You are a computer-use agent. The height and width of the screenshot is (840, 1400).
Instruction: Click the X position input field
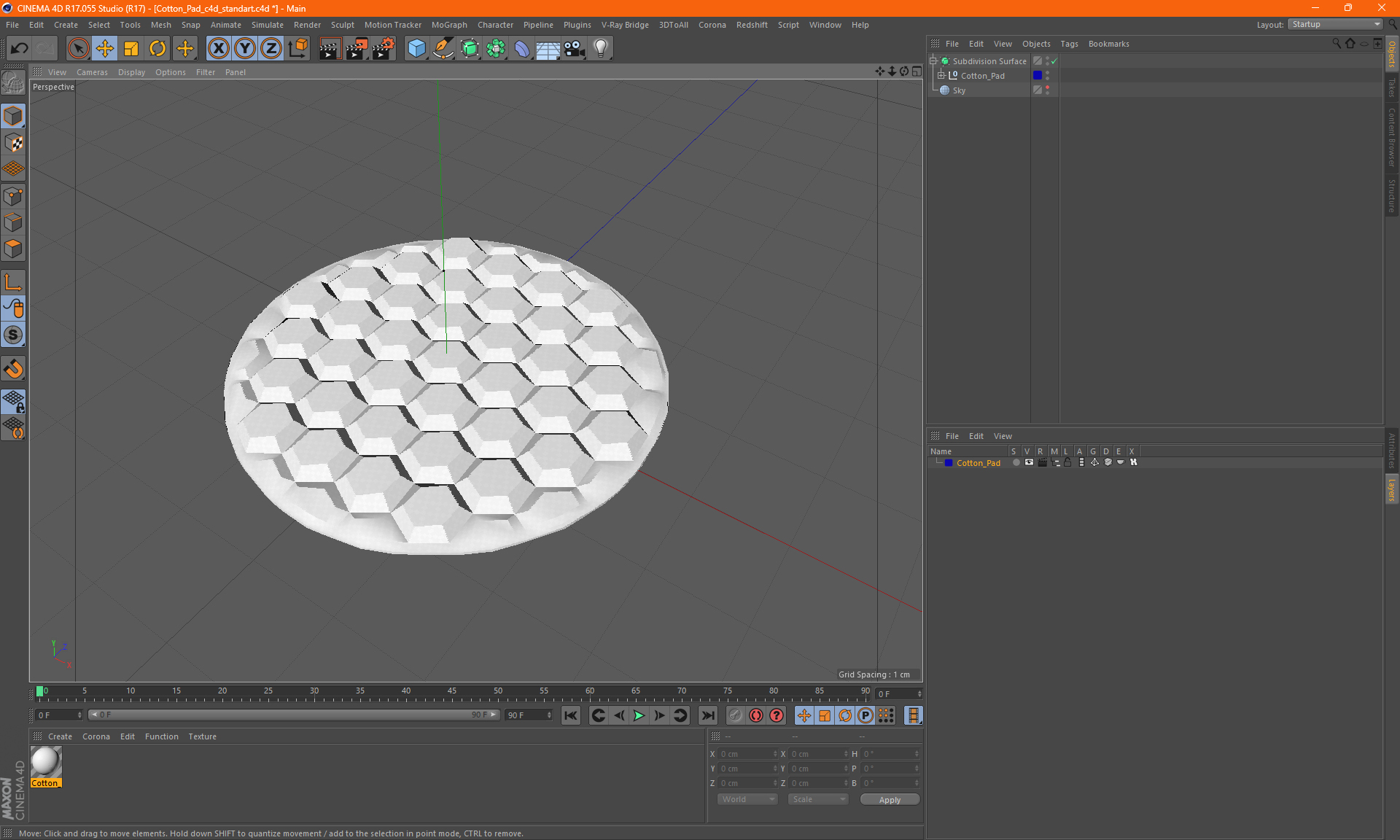(747, 754)
